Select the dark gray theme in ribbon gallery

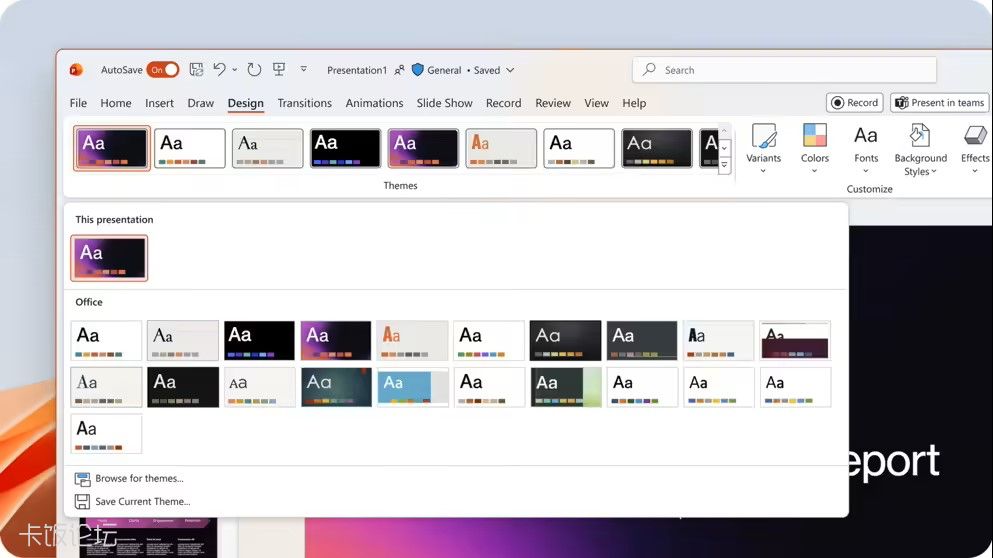point(657,148)
